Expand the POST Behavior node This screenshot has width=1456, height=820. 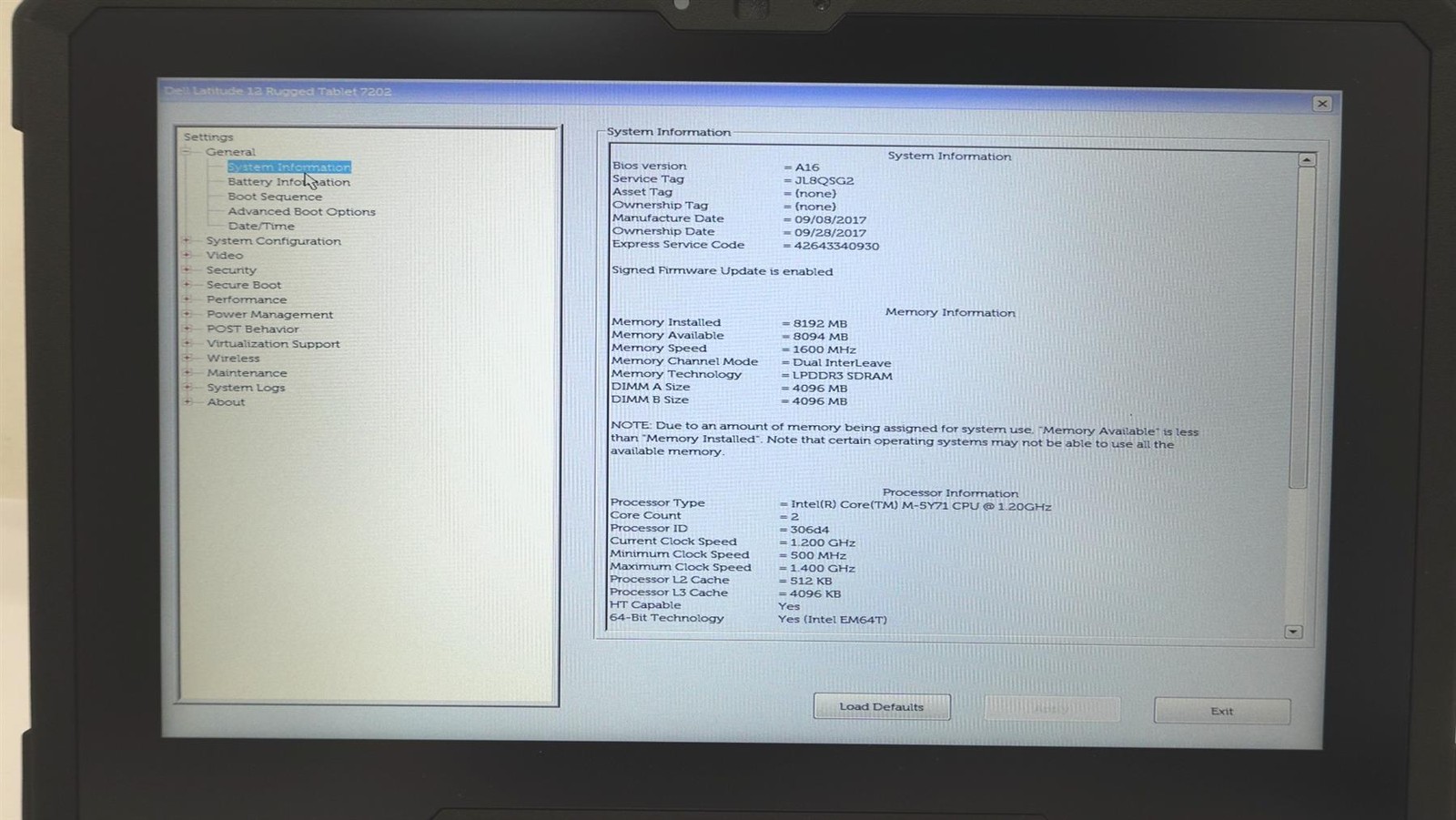(187, 329)
